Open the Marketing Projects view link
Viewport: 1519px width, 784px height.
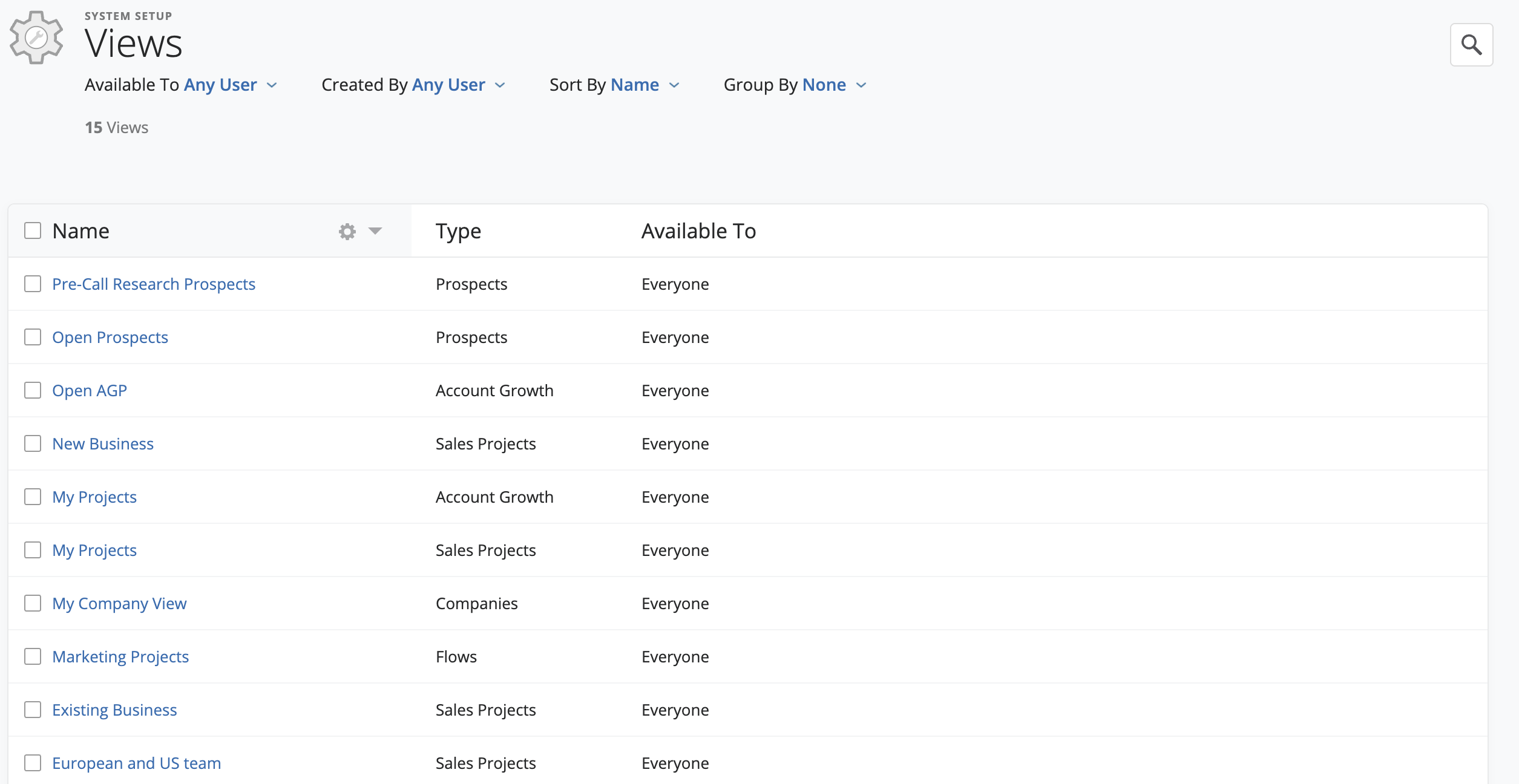120,657
